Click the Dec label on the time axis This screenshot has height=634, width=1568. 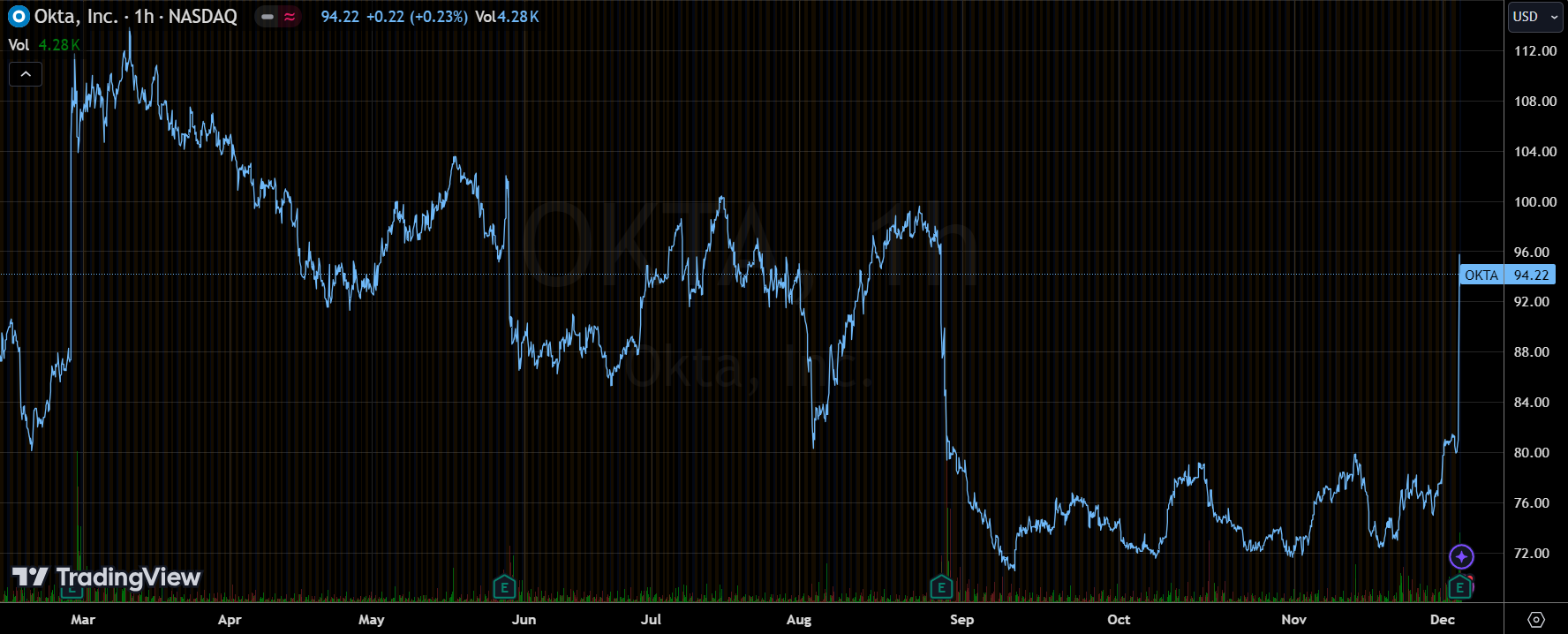(x=1443, y=620)
